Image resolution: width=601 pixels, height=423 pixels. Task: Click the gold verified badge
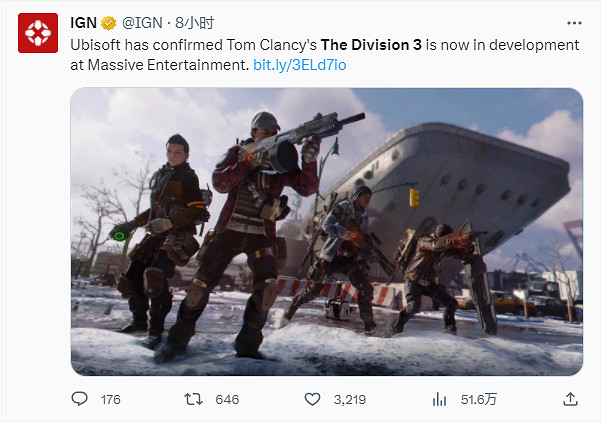coord(111,24)
